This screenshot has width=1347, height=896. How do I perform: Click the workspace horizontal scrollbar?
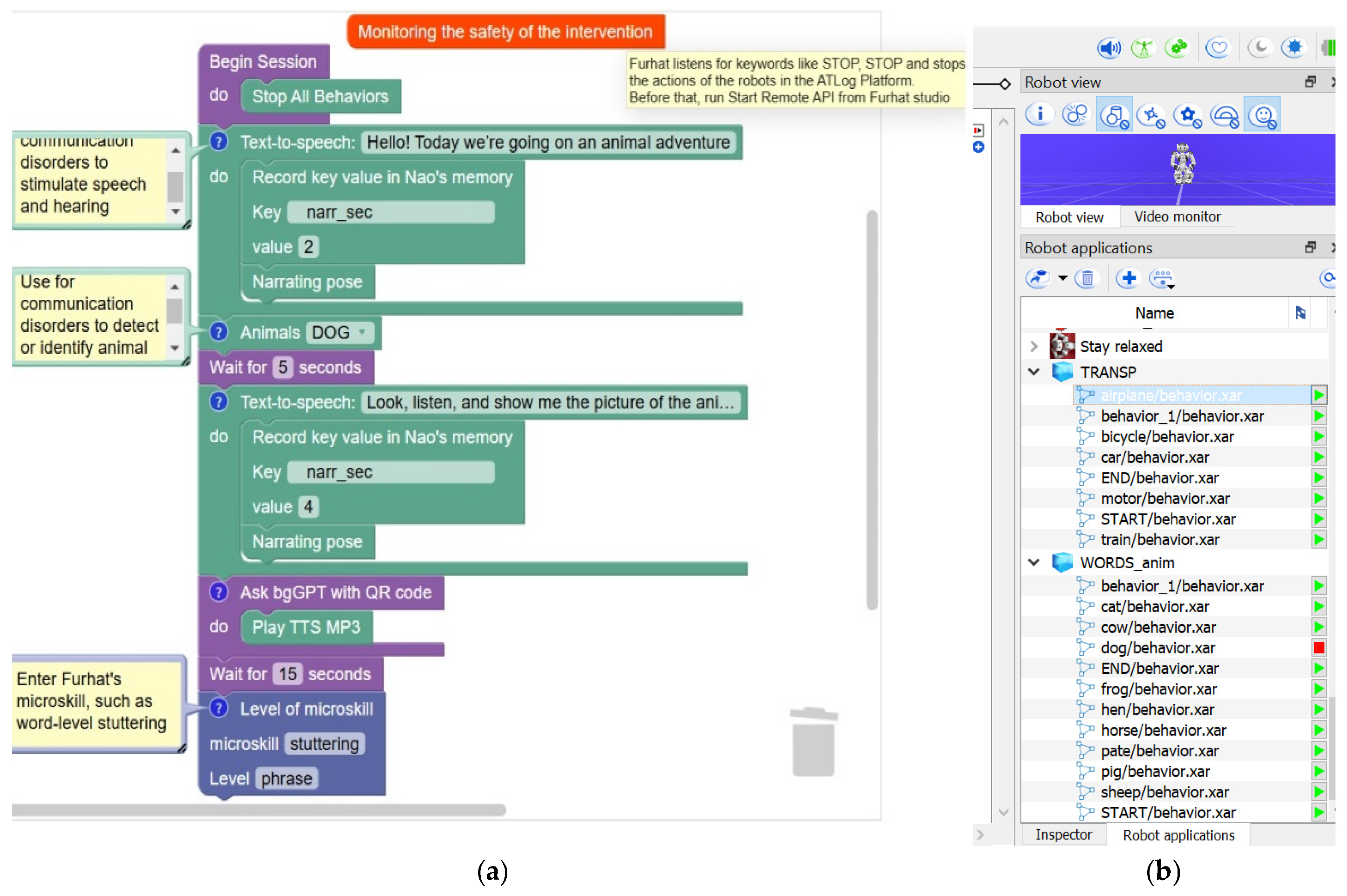[258, 810]
